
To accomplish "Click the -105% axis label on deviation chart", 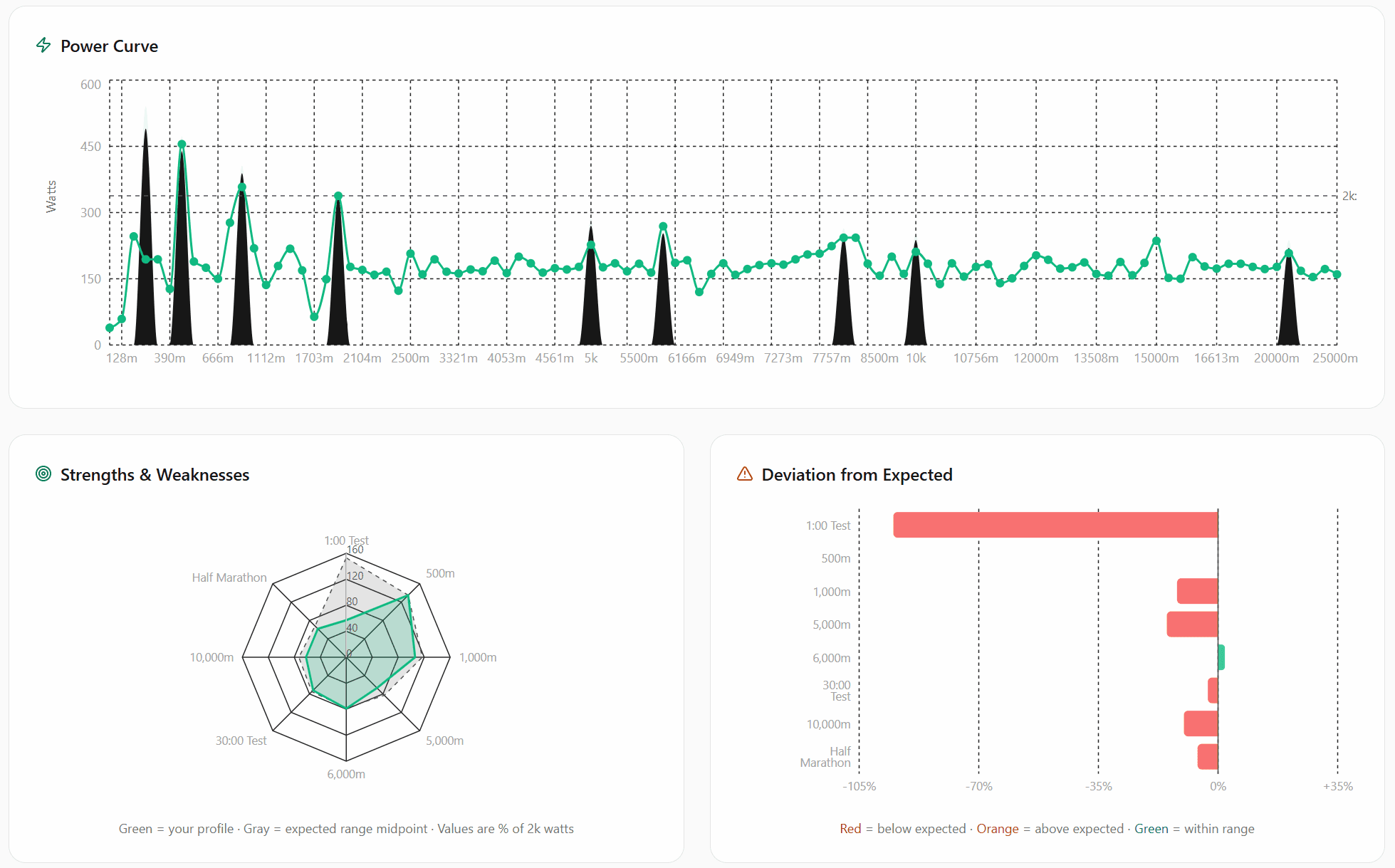I will [860, 787].
